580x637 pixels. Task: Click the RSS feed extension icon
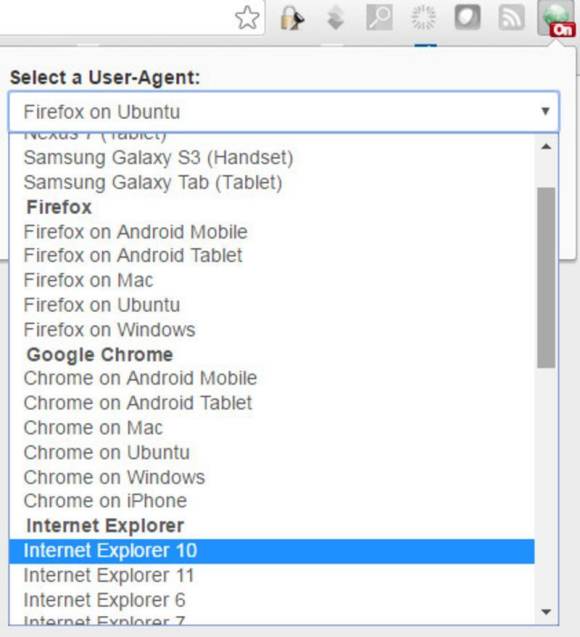511,17
